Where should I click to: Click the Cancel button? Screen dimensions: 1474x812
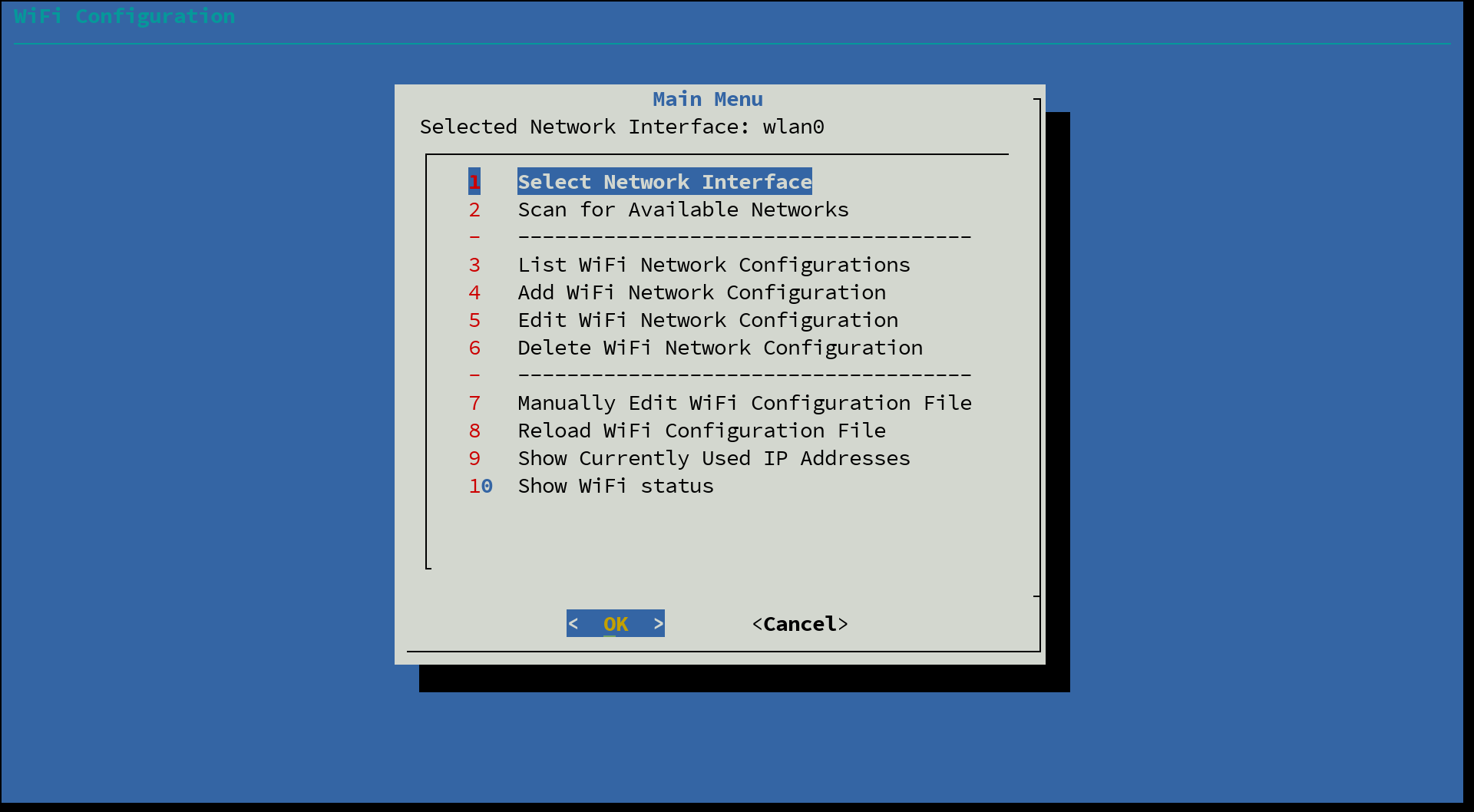800,624
